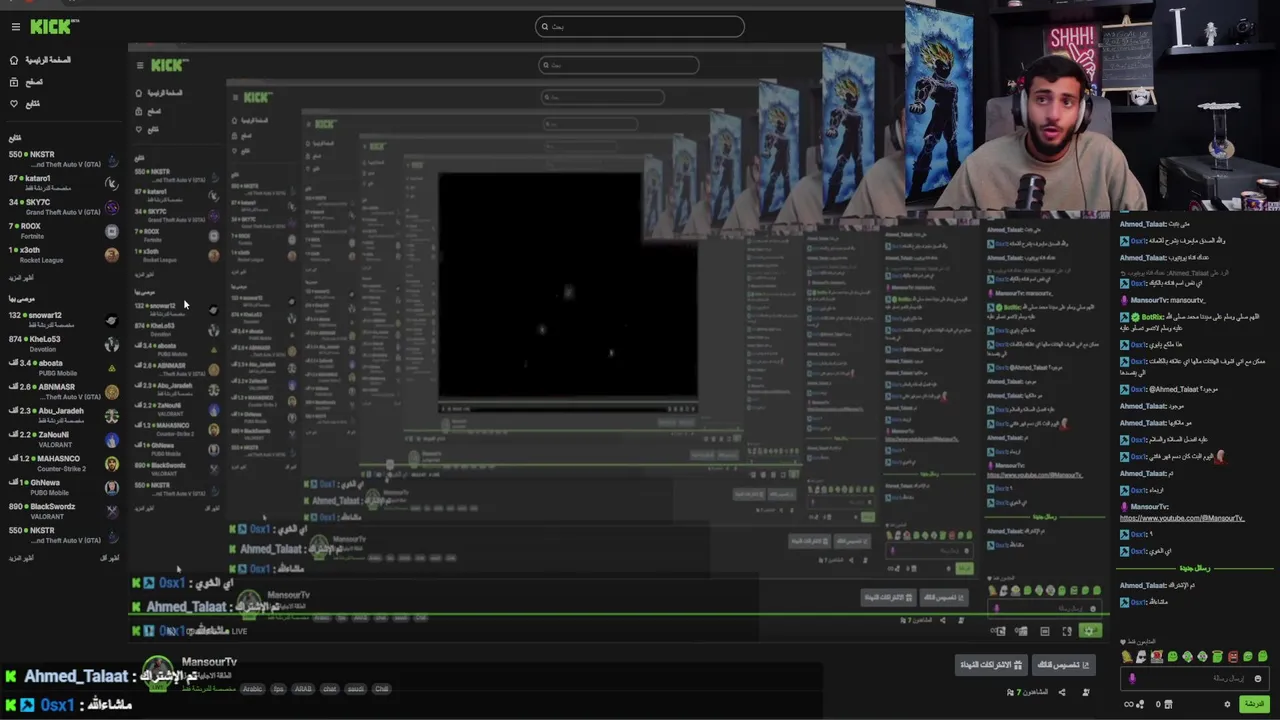Image resolution: width=1280 pixels, height=720 pixels.
Task: Click the Kick logo in the nested stream copy
Action: pyautogui.click(x=169, y=65)
